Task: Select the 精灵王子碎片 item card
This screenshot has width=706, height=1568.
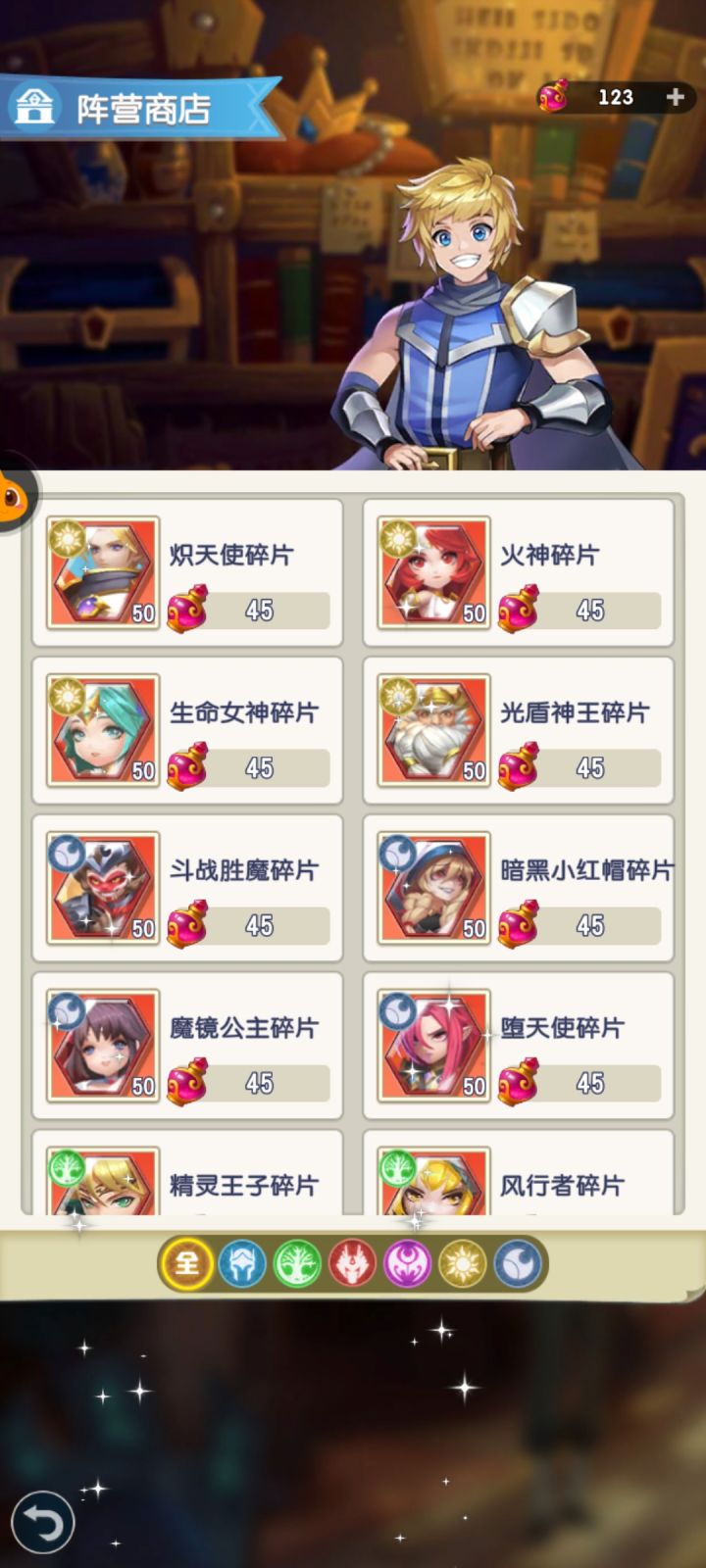Action: (187, 1173)
